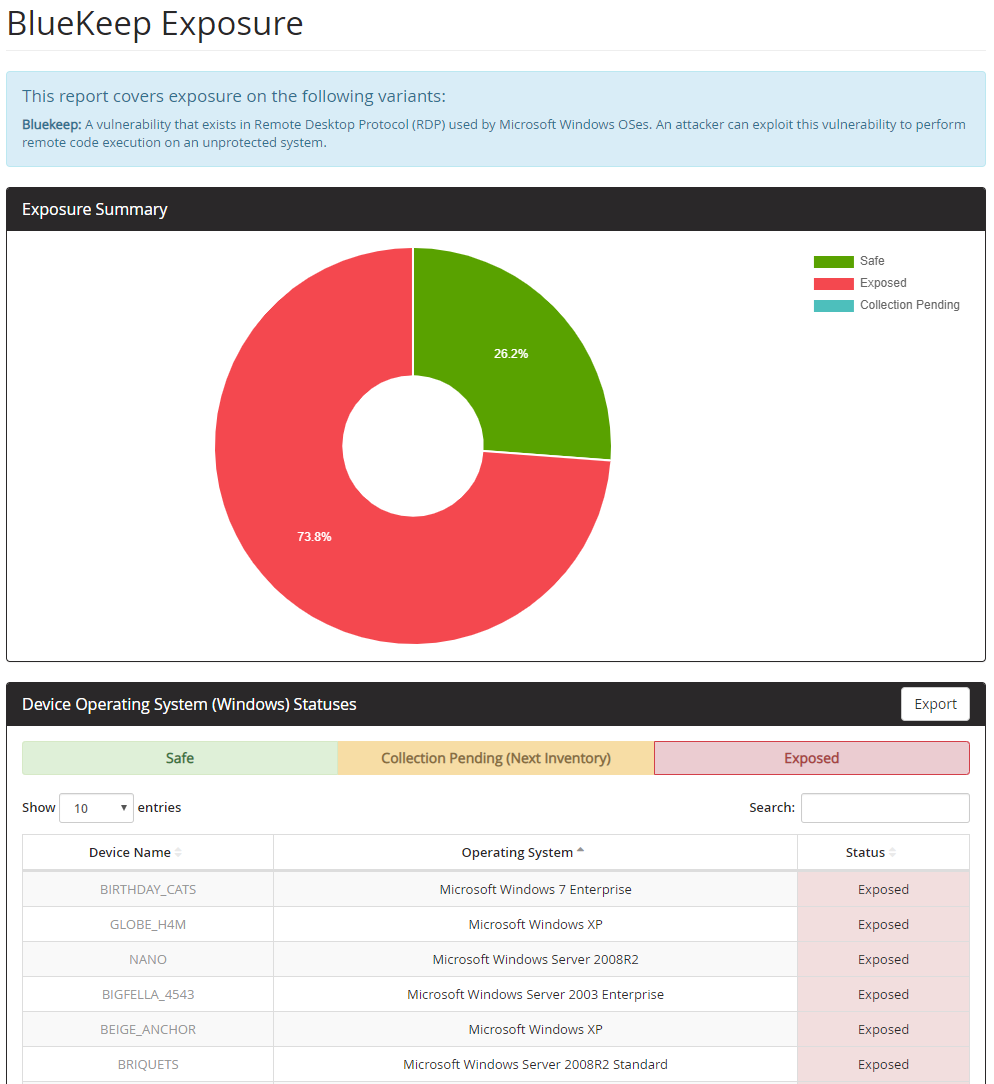The image size is (994, 1084).
Task: Open the BRIQUETS device link
Action: [x=148, y=1064]
